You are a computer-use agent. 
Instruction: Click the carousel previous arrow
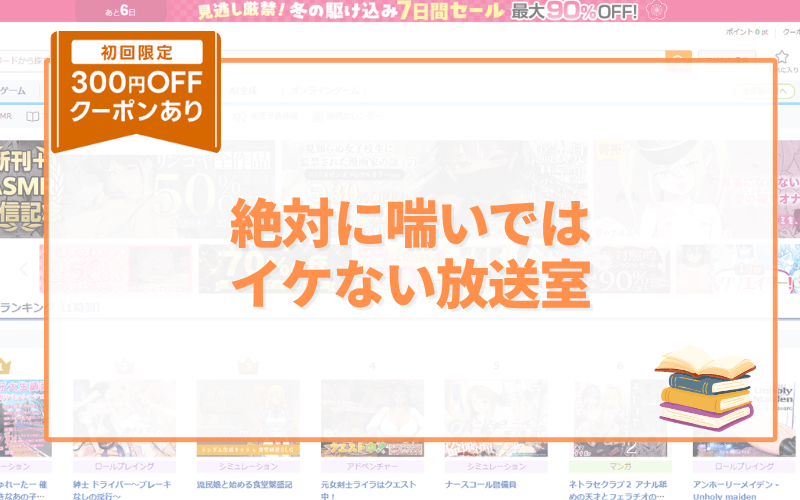[x=23, y=269]
